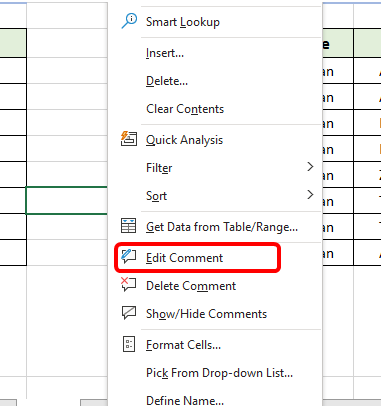The height and width of the screenshot is (409, 385).
Task: Expand the Filter submenu arrow
Action: 310,167
